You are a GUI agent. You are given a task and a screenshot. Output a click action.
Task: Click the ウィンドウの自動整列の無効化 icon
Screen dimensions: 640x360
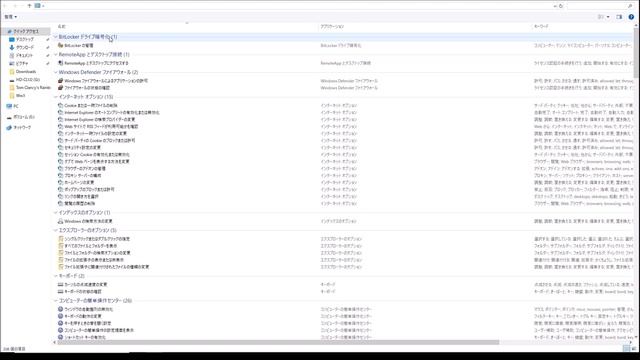[60, 309]
